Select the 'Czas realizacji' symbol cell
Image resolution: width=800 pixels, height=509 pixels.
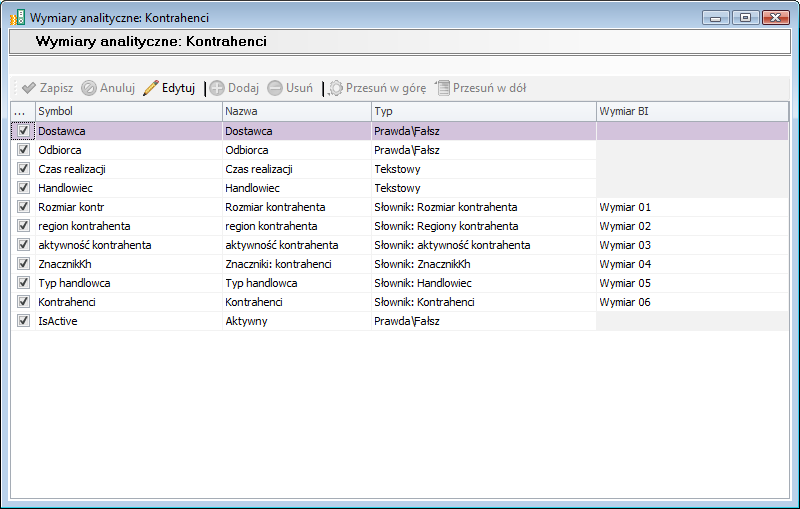129,169
